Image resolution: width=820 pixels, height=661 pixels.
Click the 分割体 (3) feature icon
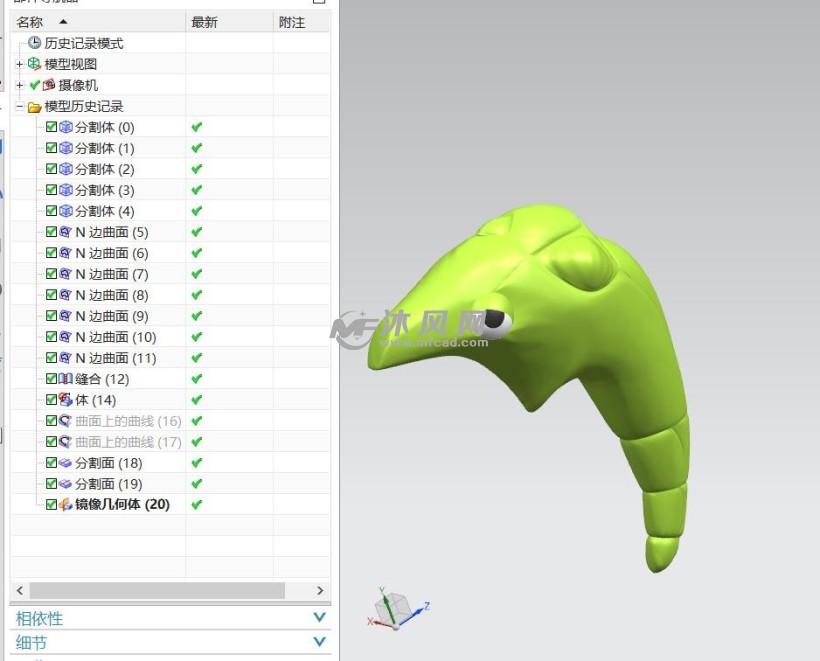(66, 190)
